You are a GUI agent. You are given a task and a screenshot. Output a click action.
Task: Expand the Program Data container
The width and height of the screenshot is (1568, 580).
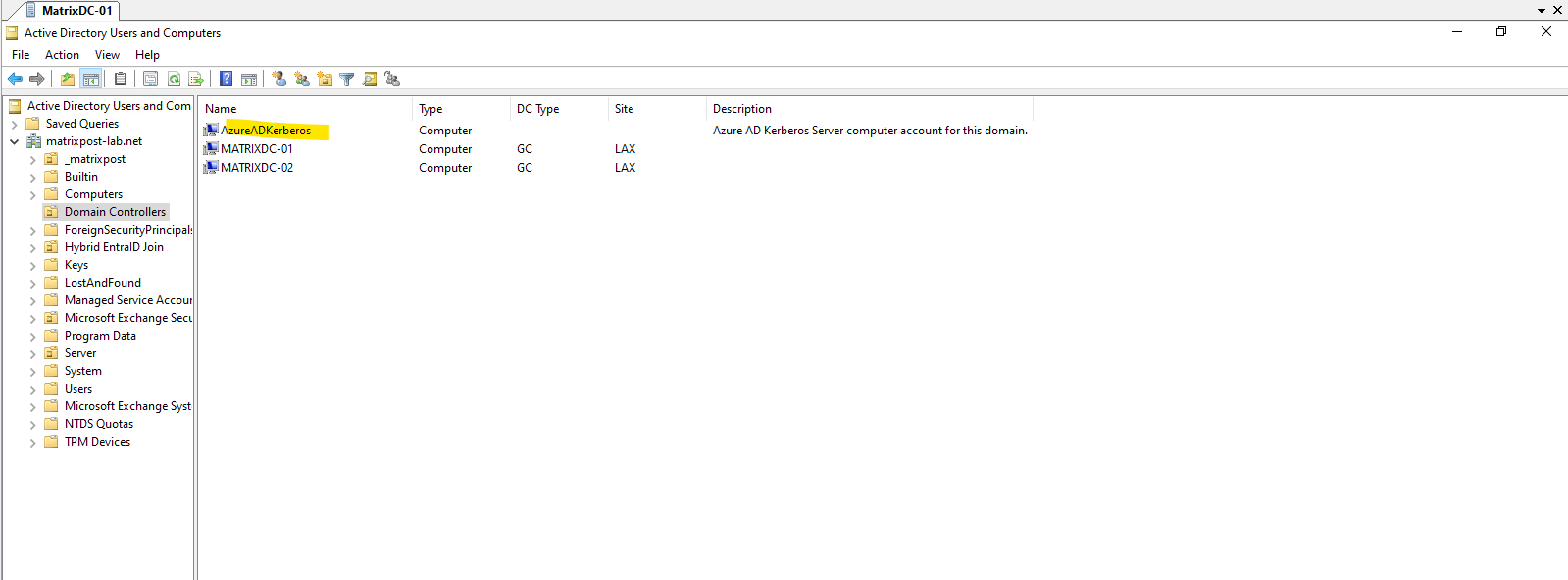pyautogui.click(x=32, y=337)
